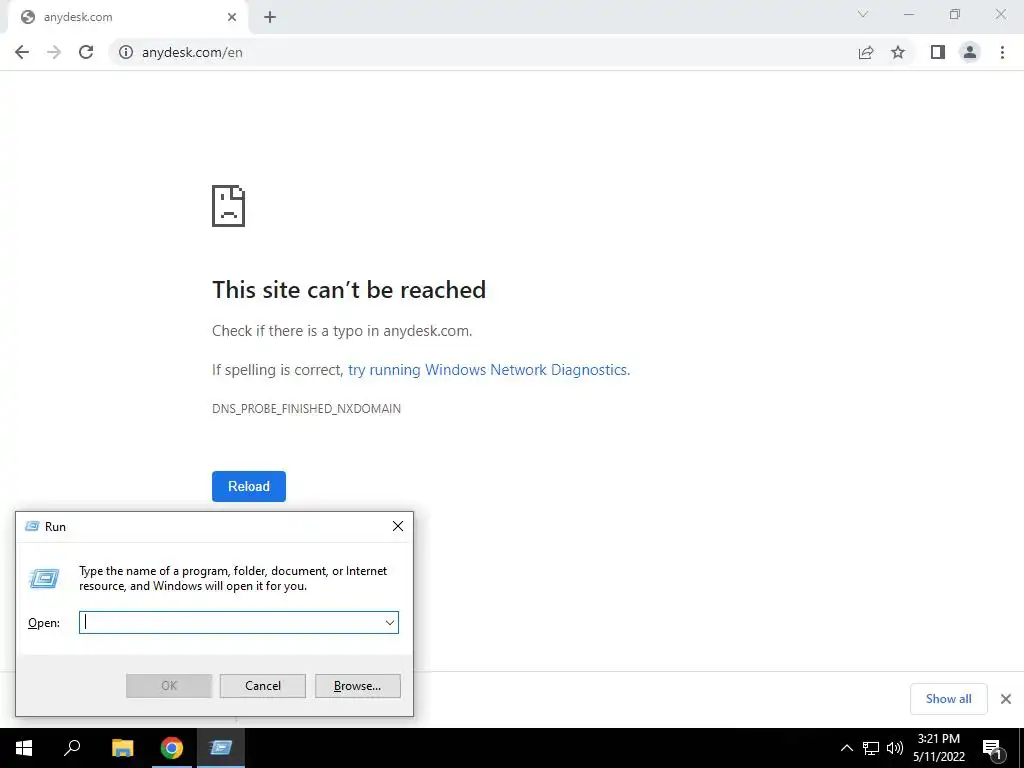
Task: Toggle the browser side panel
Action: (x=938, y=52)
